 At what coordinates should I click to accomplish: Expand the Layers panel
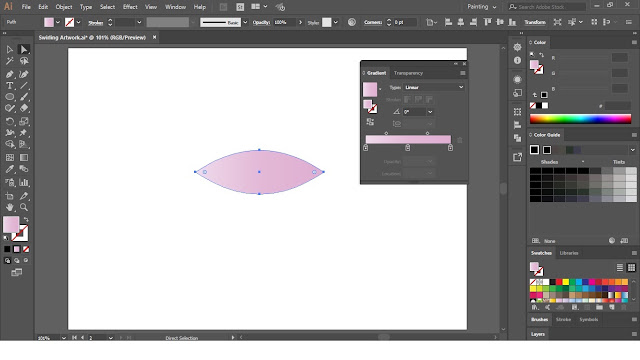click(538, 334)
